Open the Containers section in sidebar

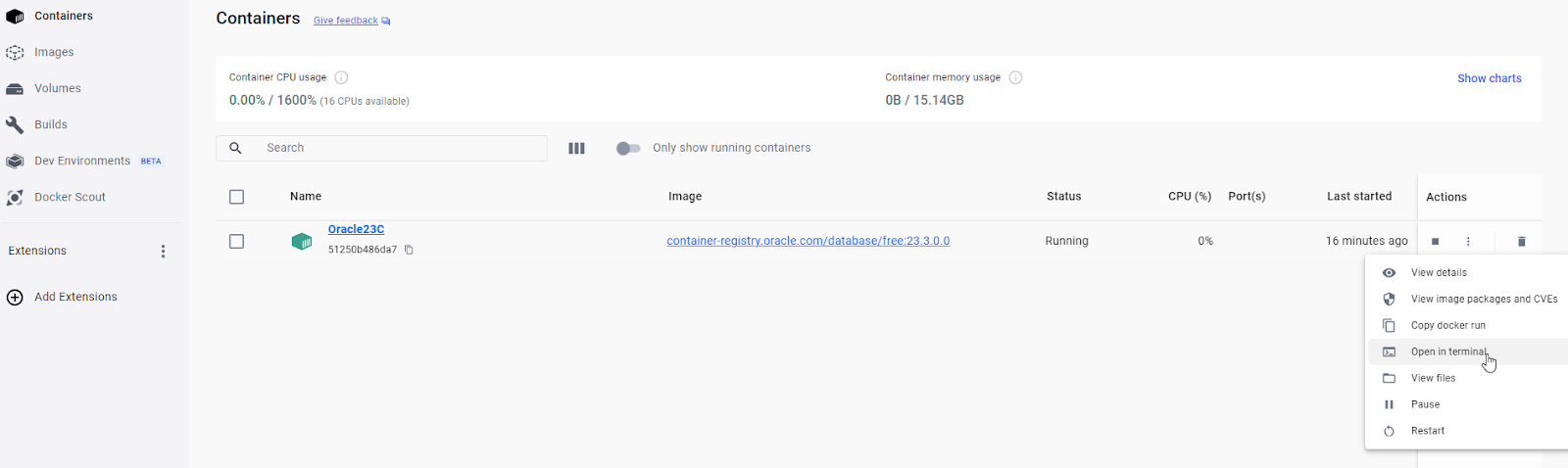pos(64,16)
